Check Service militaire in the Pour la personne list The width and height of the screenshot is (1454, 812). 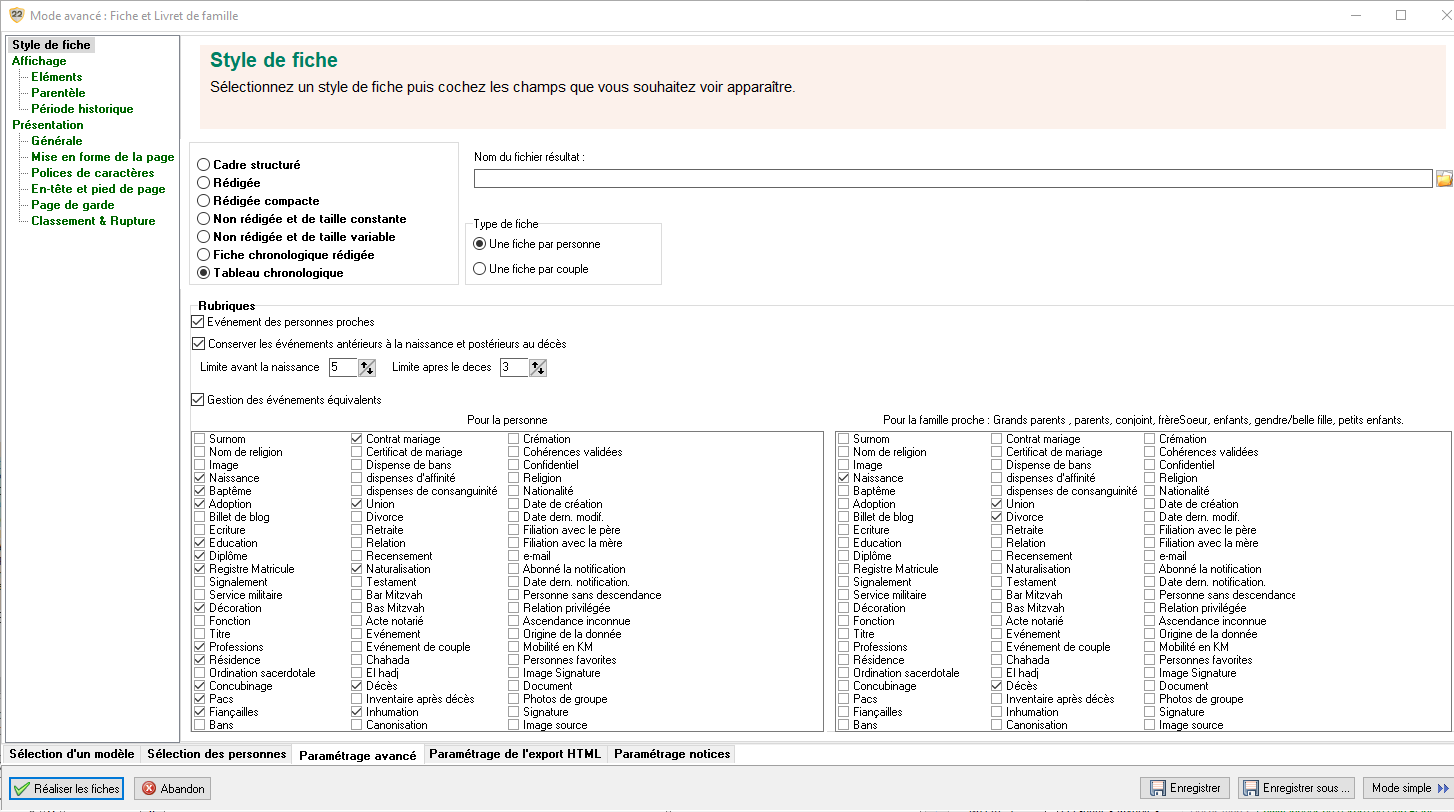(x=200, y=595)
